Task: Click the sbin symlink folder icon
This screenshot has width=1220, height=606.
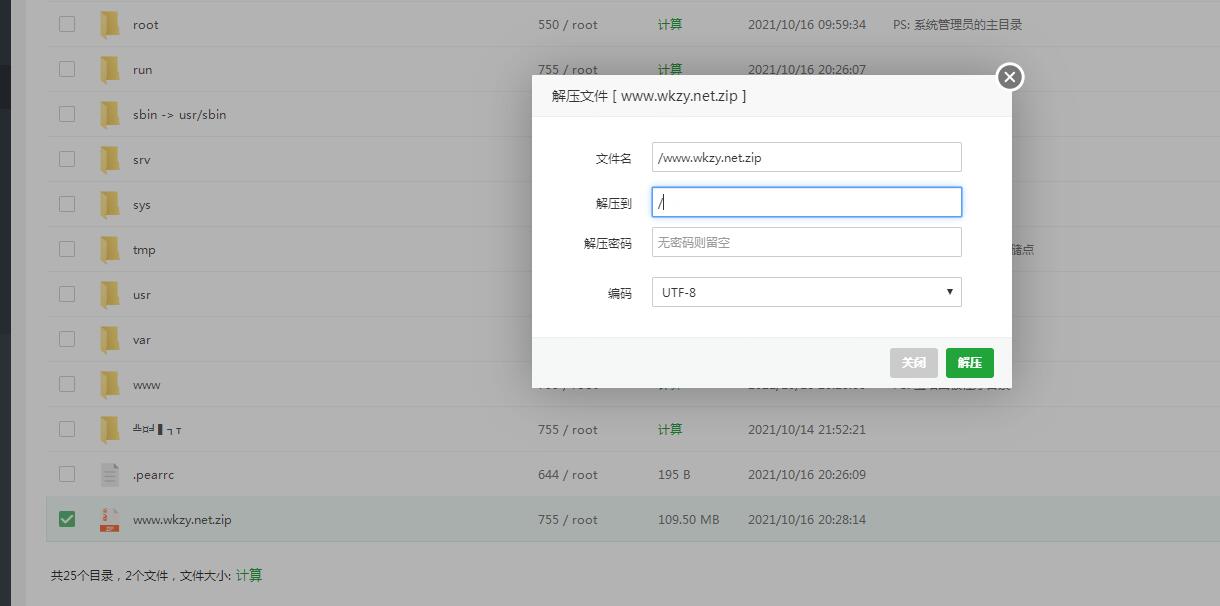Action: pos(110,115)
